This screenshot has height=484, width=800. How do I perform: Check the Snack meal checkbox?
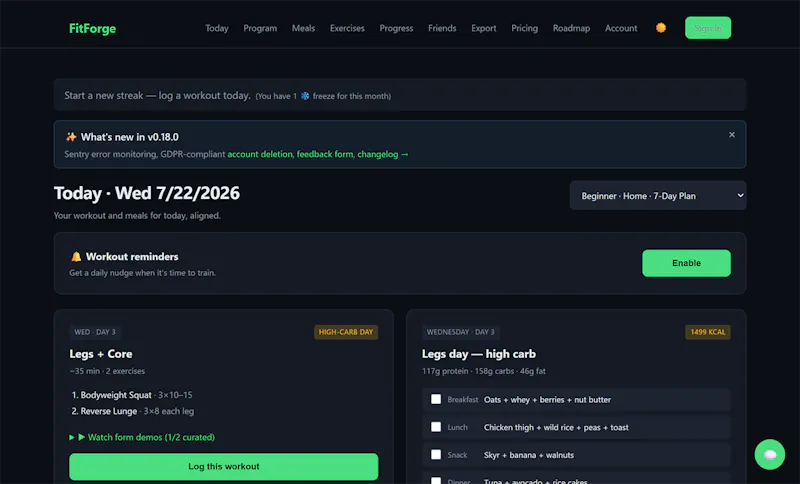tap(436, 454)
